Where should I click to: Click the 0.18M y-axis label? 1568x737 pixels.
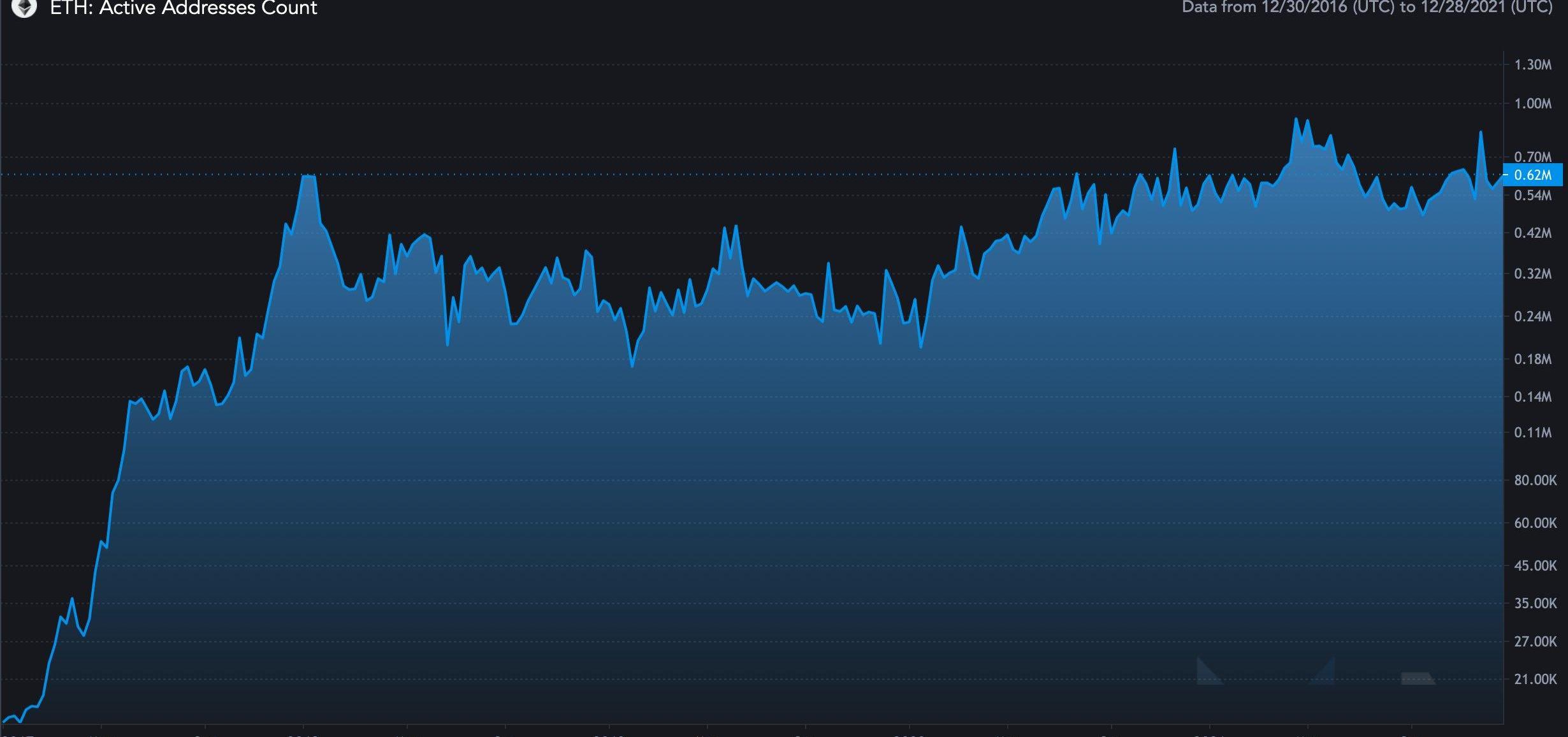tap(1533, 359)
